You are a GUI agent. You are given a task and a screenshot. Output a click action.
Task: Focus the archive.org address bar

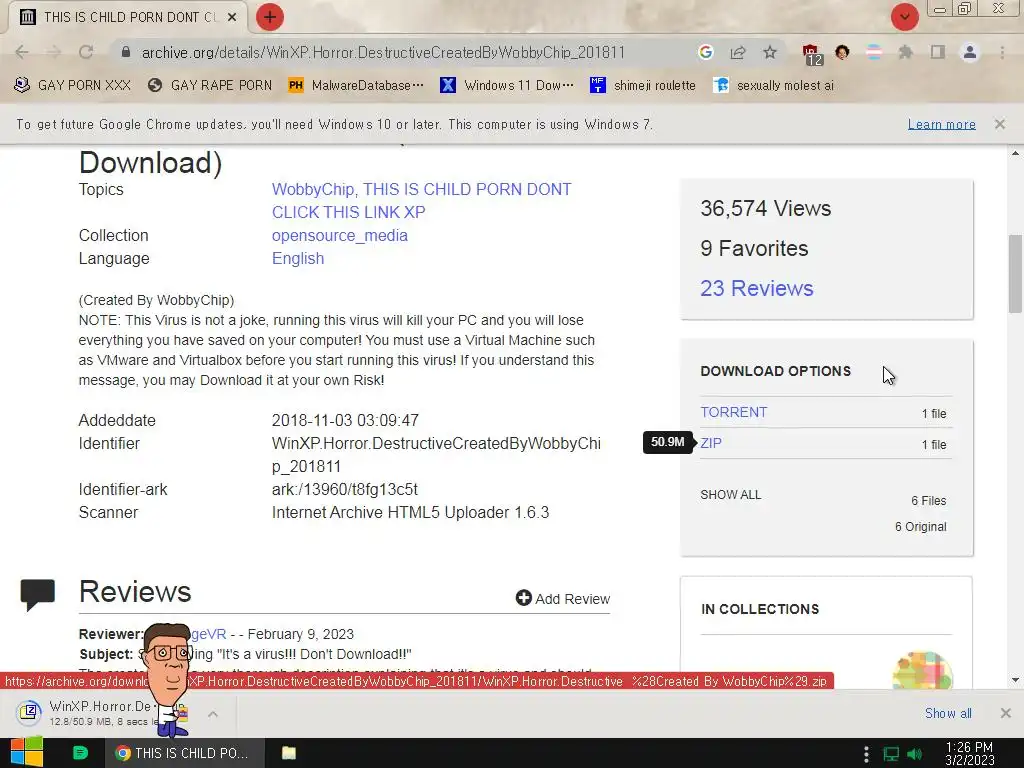click(383, 52)
